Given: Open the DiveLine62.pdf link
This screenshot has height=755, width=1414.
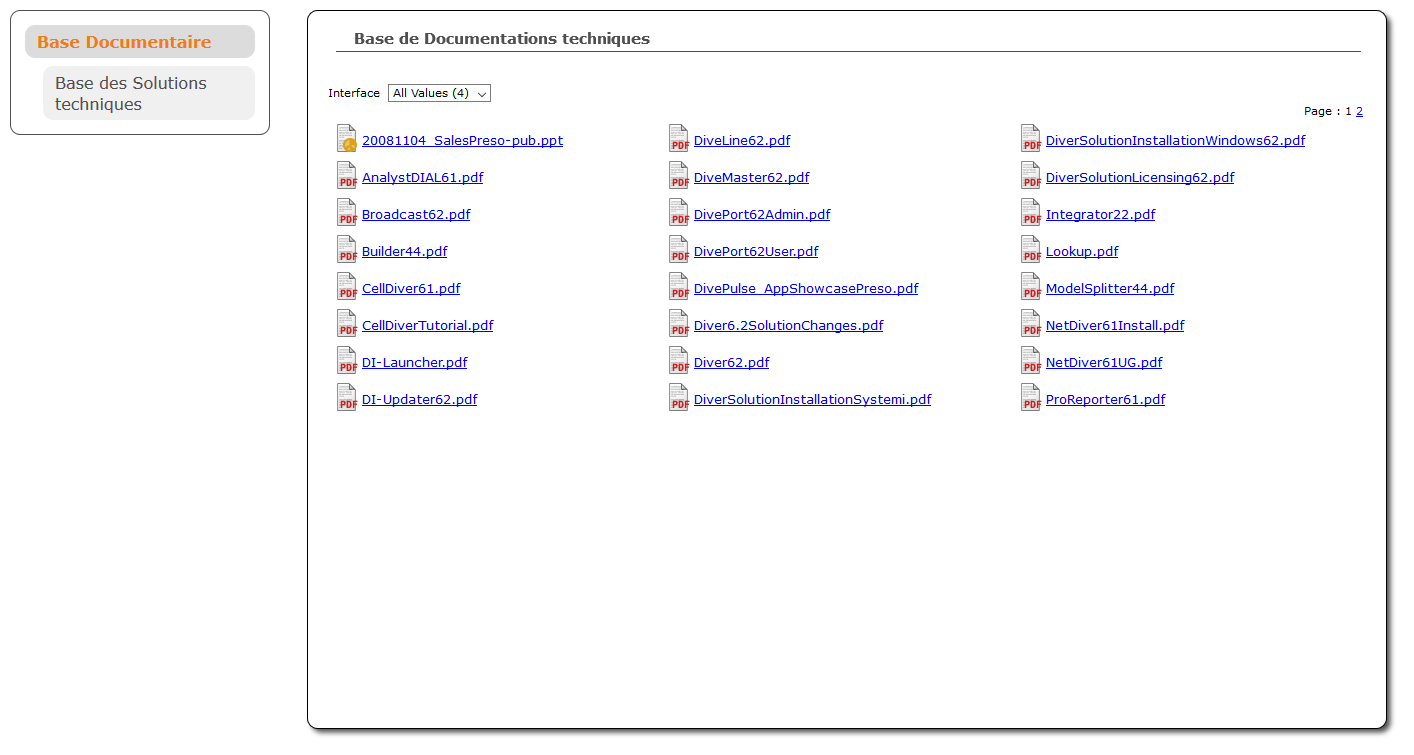Looking at the screenshot, I should pyautogui.click(x=742, y=140).
